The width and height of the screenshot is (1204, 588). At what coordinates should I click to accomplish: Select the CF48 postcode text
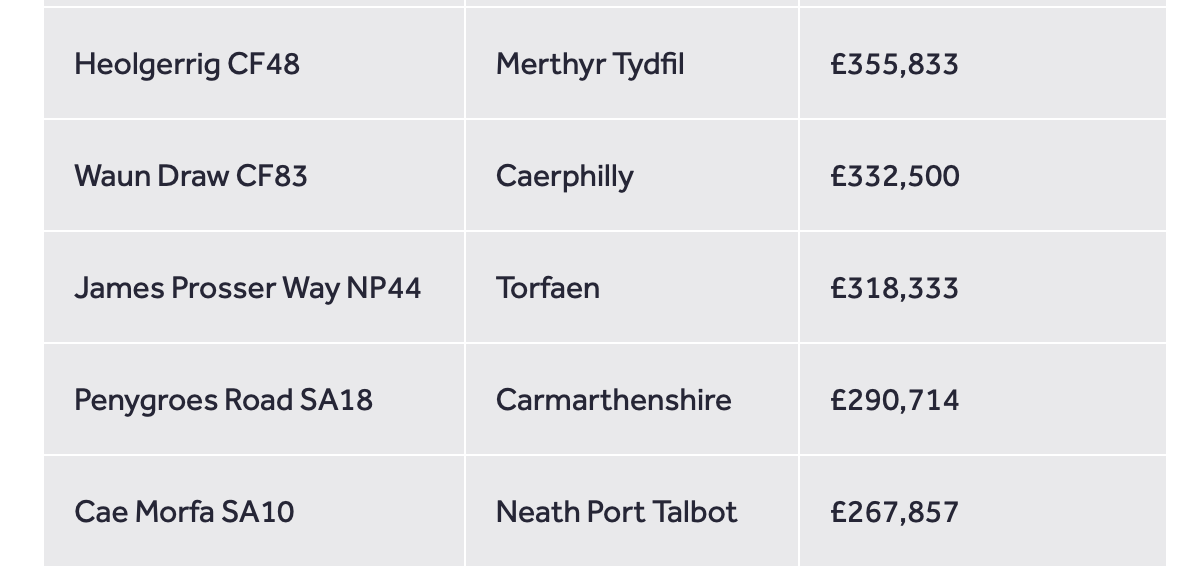coord(264,65)
